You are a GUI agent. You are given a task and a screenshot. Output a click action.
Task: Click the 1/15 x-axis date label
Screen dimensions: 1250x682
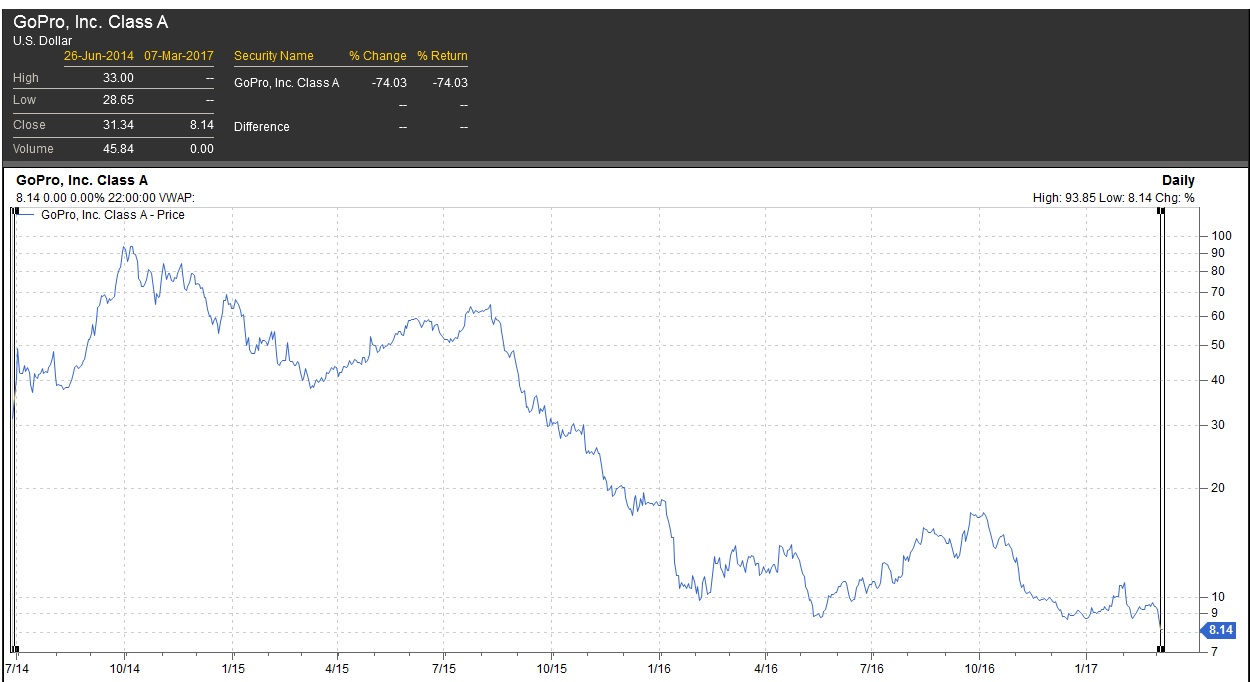(x=233, y=667)
